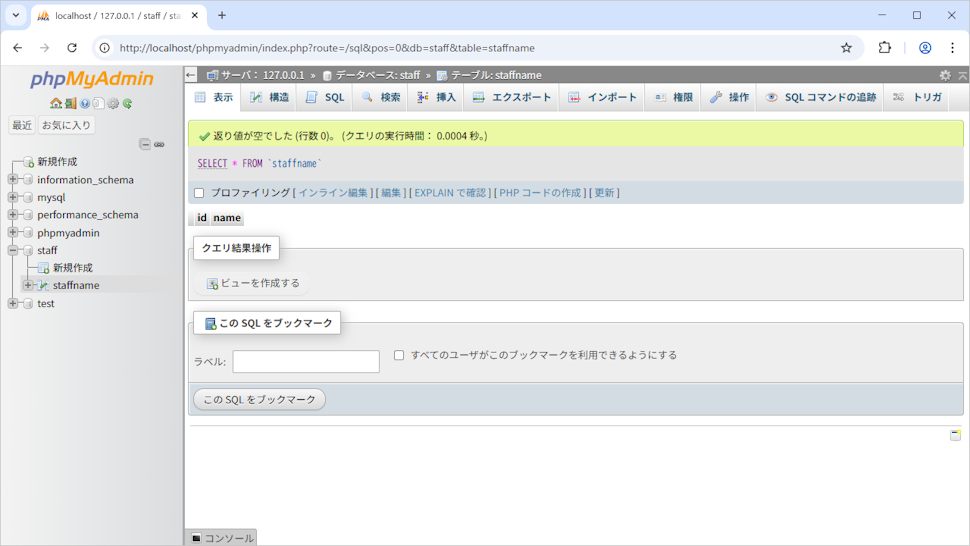Click the EXPLAIN で確認 link
970x546 pixels.
tap(450, 193)
